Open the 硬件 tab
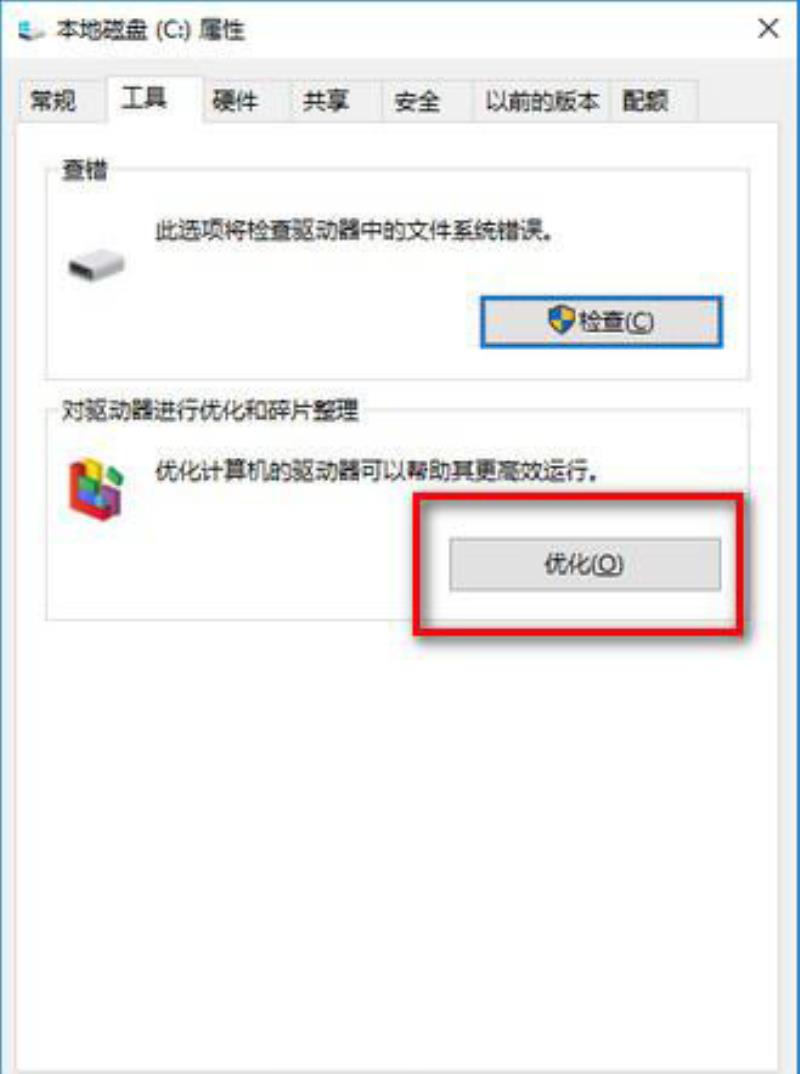This screenshot has height=1074, width=800. [235, 101]
